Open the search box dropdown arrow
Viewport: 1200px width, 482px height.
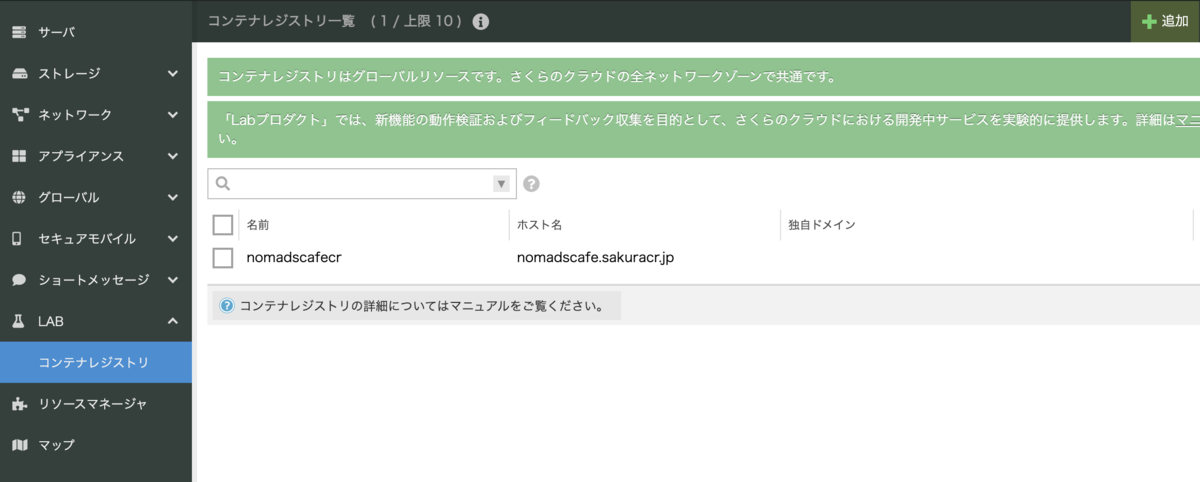[x=501, y=184]
